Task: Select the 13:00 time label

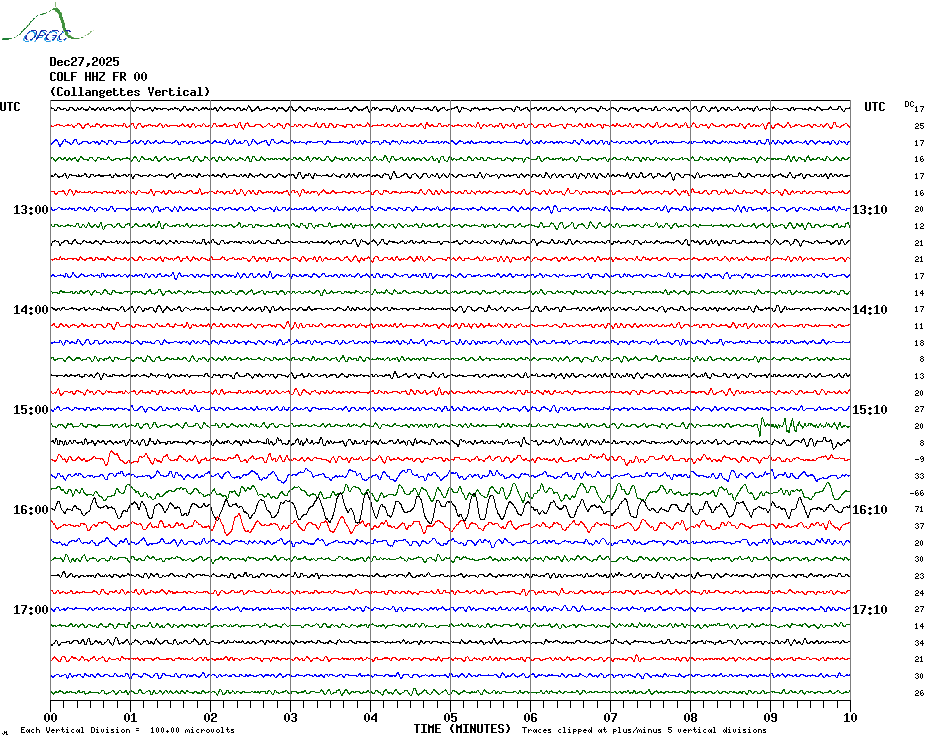Action: point(31,209)
